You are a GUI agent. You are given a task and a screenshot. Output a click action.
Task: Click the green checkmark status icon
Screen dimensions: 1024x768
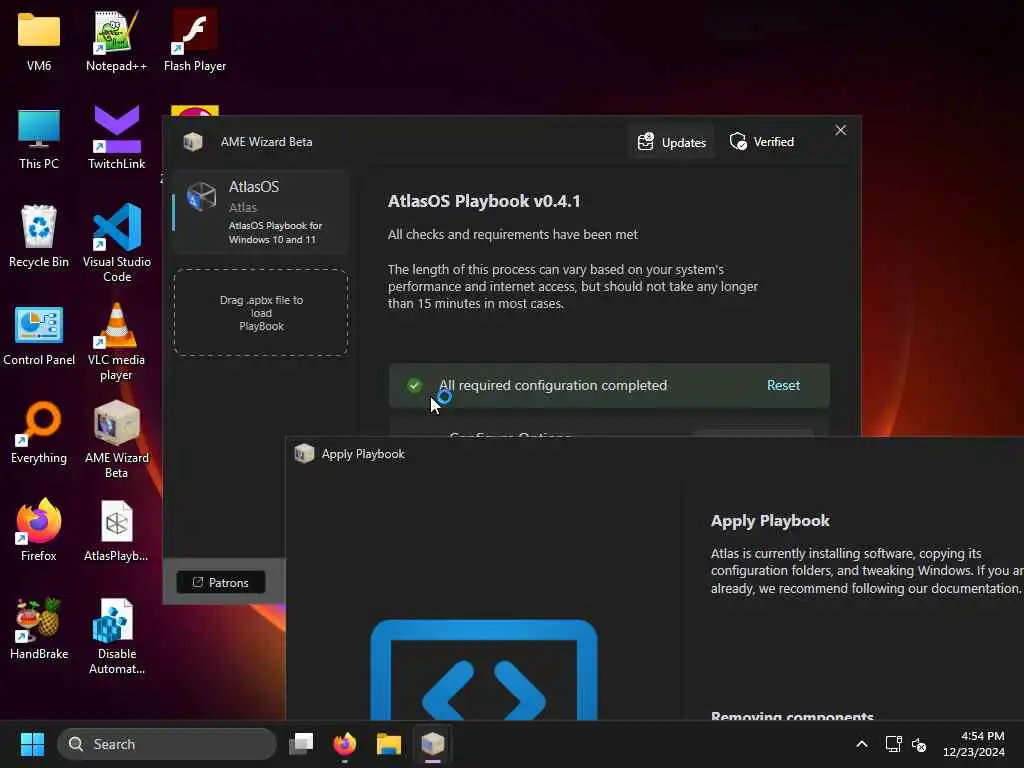tap(414, 385)
